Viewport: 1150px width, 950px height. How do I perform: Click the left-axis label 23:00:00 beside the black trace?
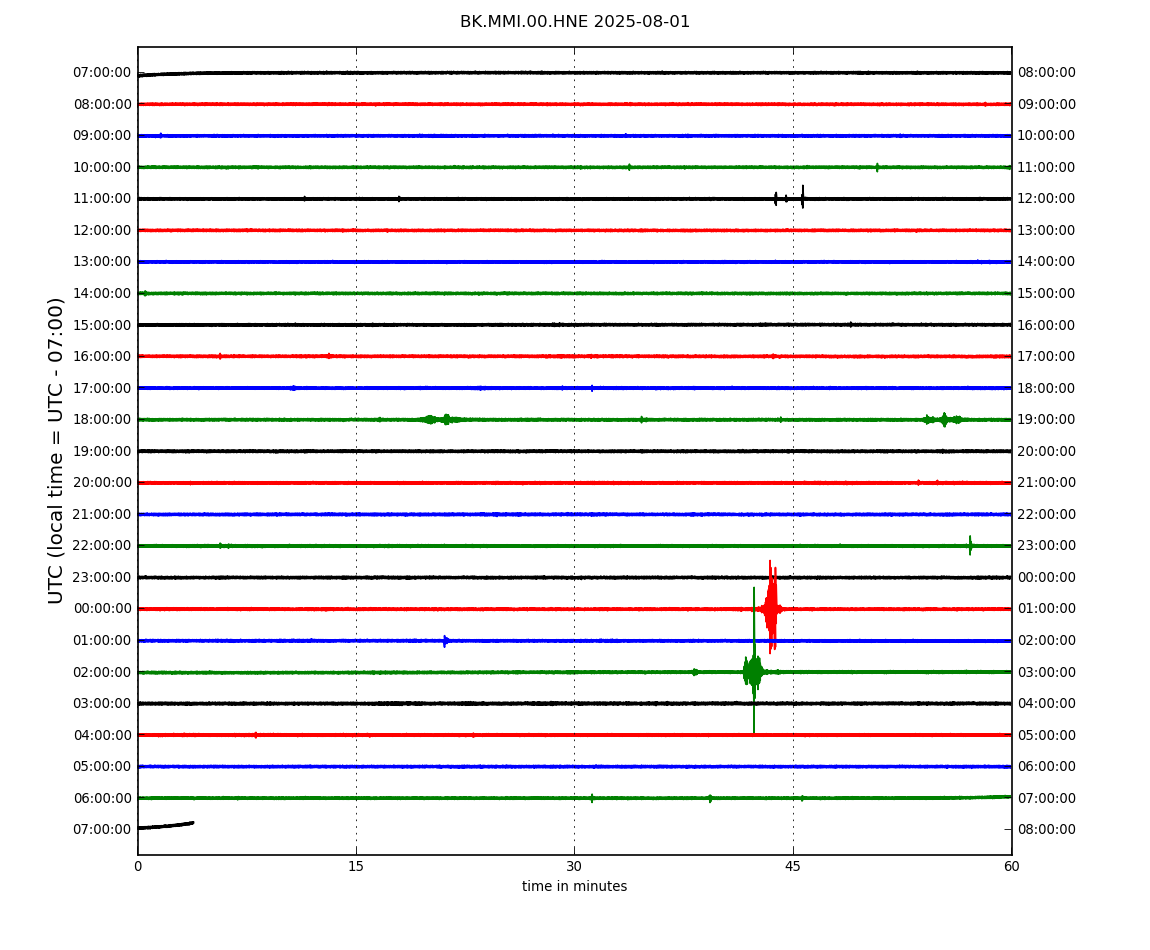(x=103, y=577)
